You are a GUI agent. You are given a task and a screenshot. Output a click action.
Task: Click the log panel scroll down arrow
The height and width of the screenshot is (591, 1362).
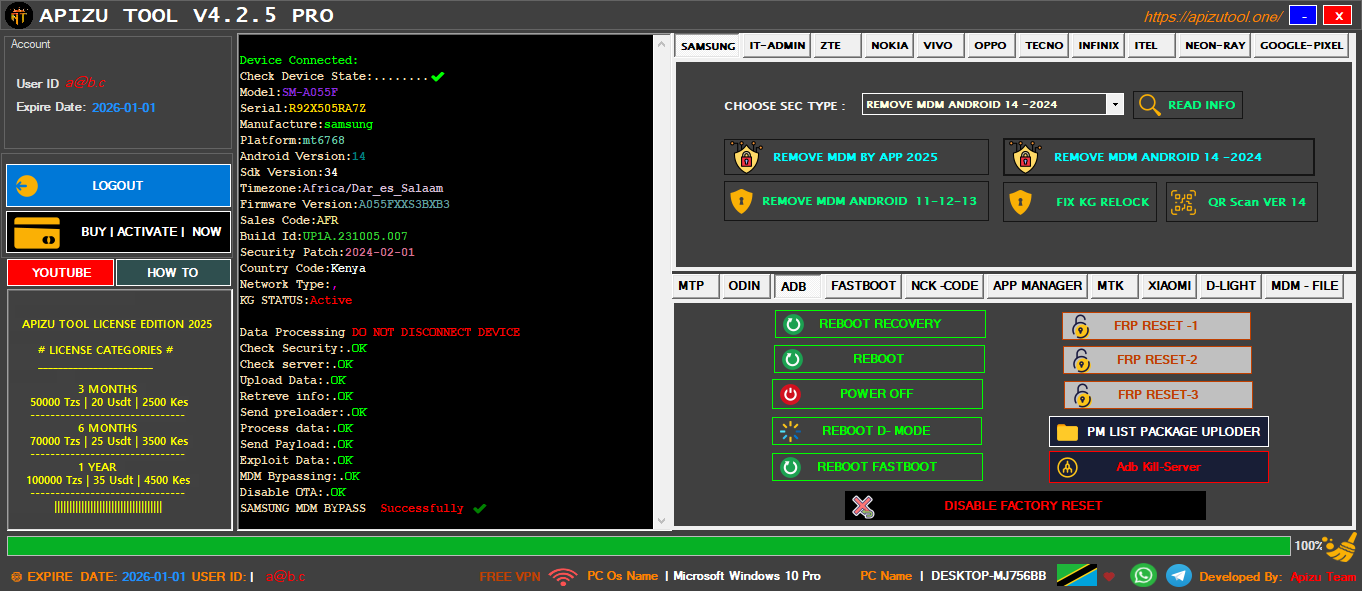coord(661,521)
